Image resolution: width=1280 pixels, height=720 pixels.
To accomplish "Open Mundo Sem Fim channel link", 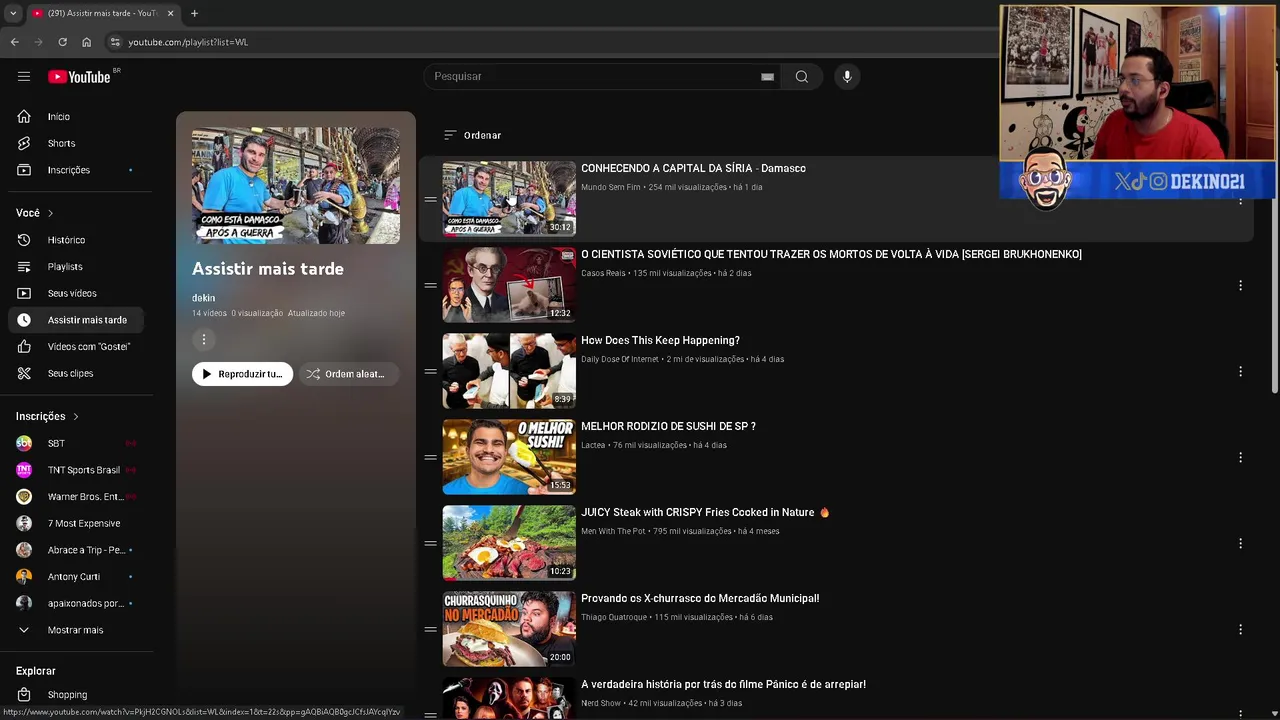I will [x=611, y=187].
